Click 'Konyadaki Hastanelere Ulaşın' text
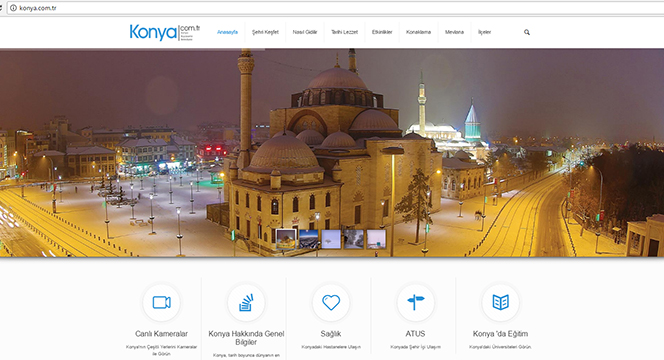The width and height of the screenshot is (664, 360). (331, 347)
